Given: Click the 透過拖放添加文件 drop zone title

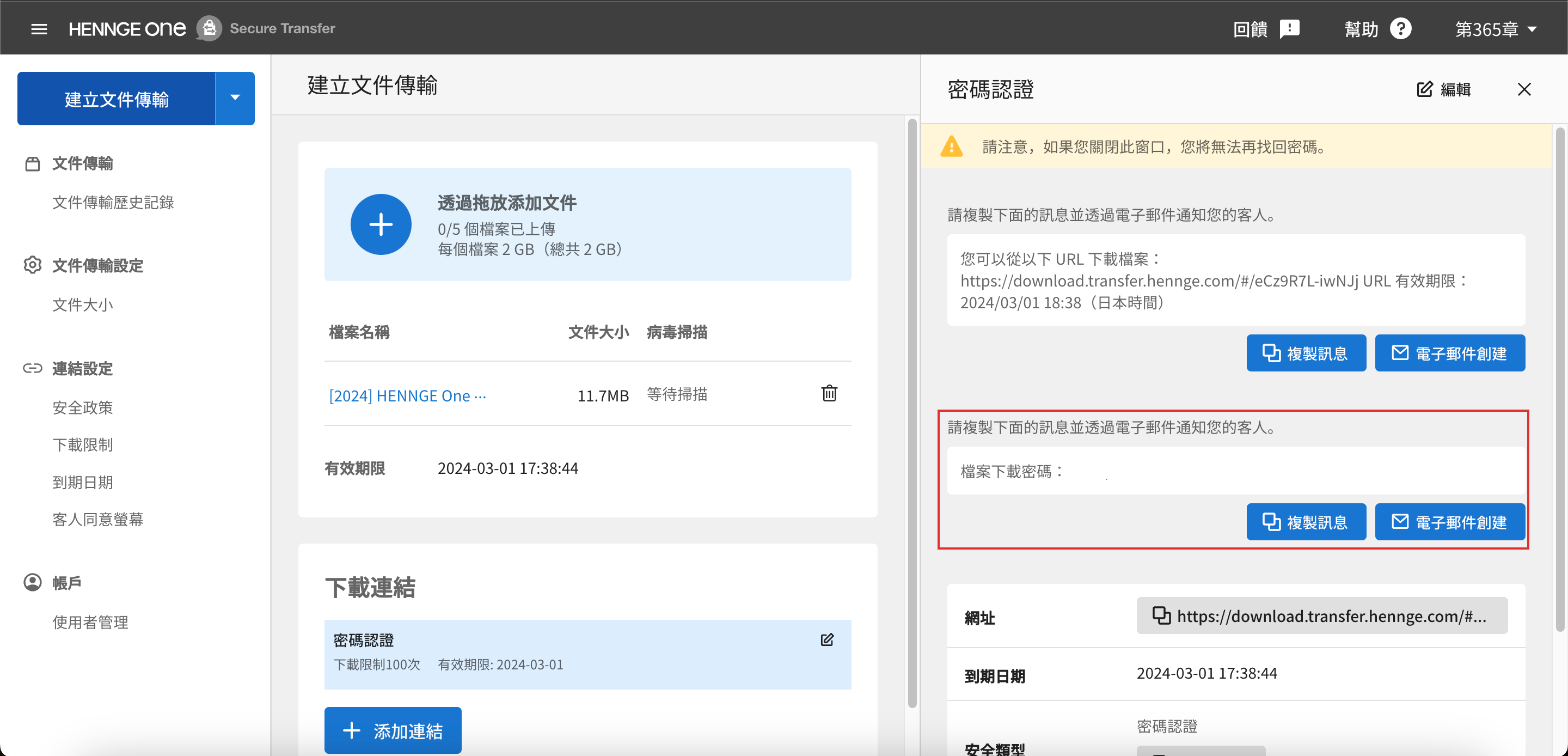Looking at the screenshot, I should (x=506, y=202).
